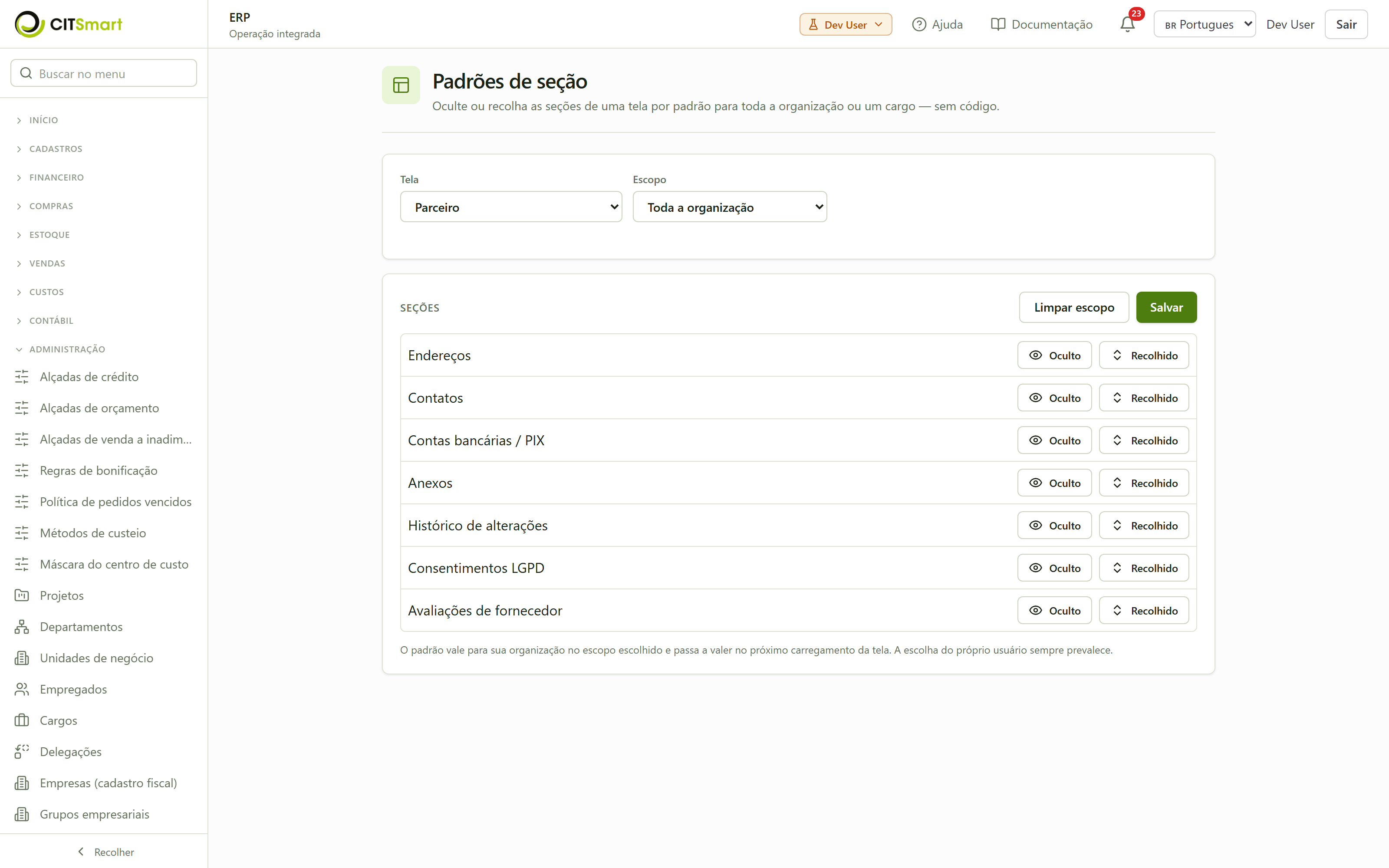Open Unidades de negócio building icon
The height and width of the screenshot is (868, 1389).
pos(22,658)
